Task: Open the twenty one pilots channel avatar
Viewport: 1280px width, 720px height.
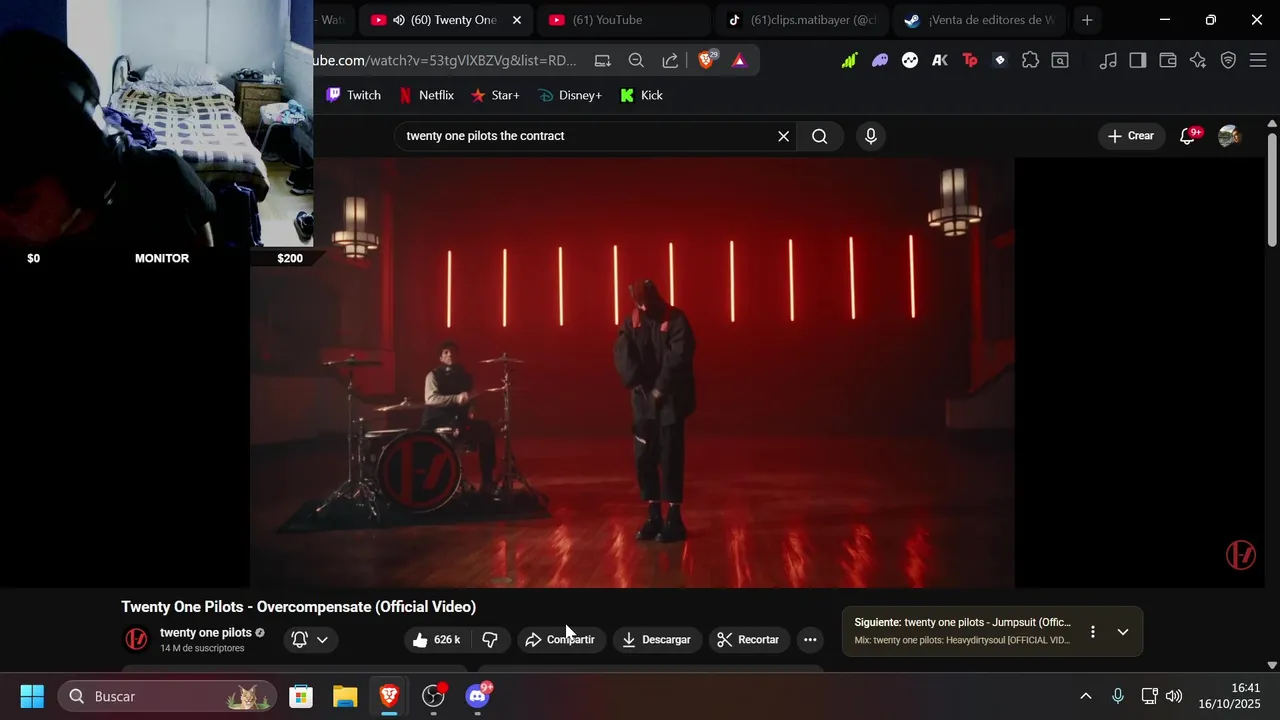Action: coord(136,639)
